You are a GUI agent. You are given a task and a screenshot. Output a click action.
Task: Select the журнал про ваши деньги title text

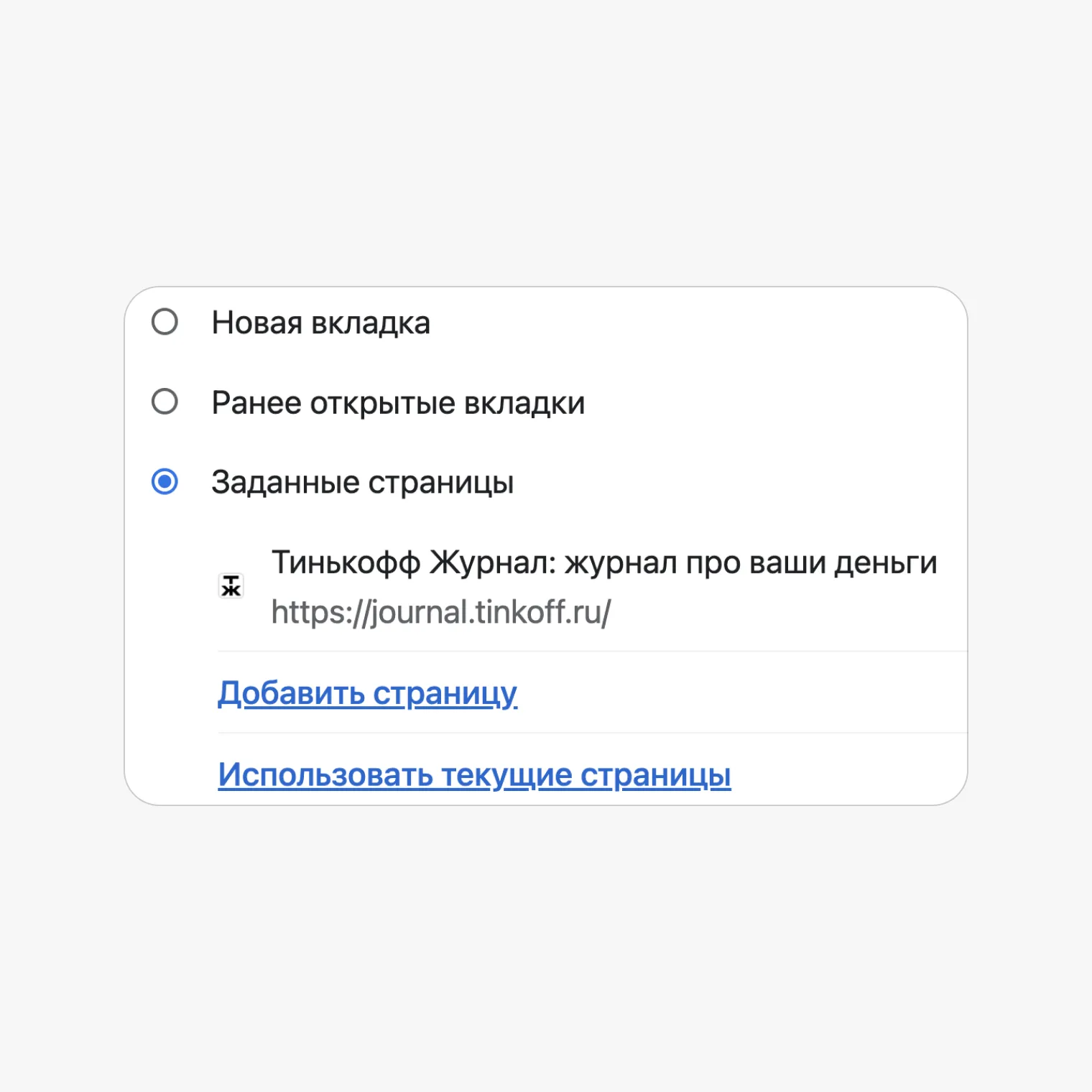click(x=751, y=563)
